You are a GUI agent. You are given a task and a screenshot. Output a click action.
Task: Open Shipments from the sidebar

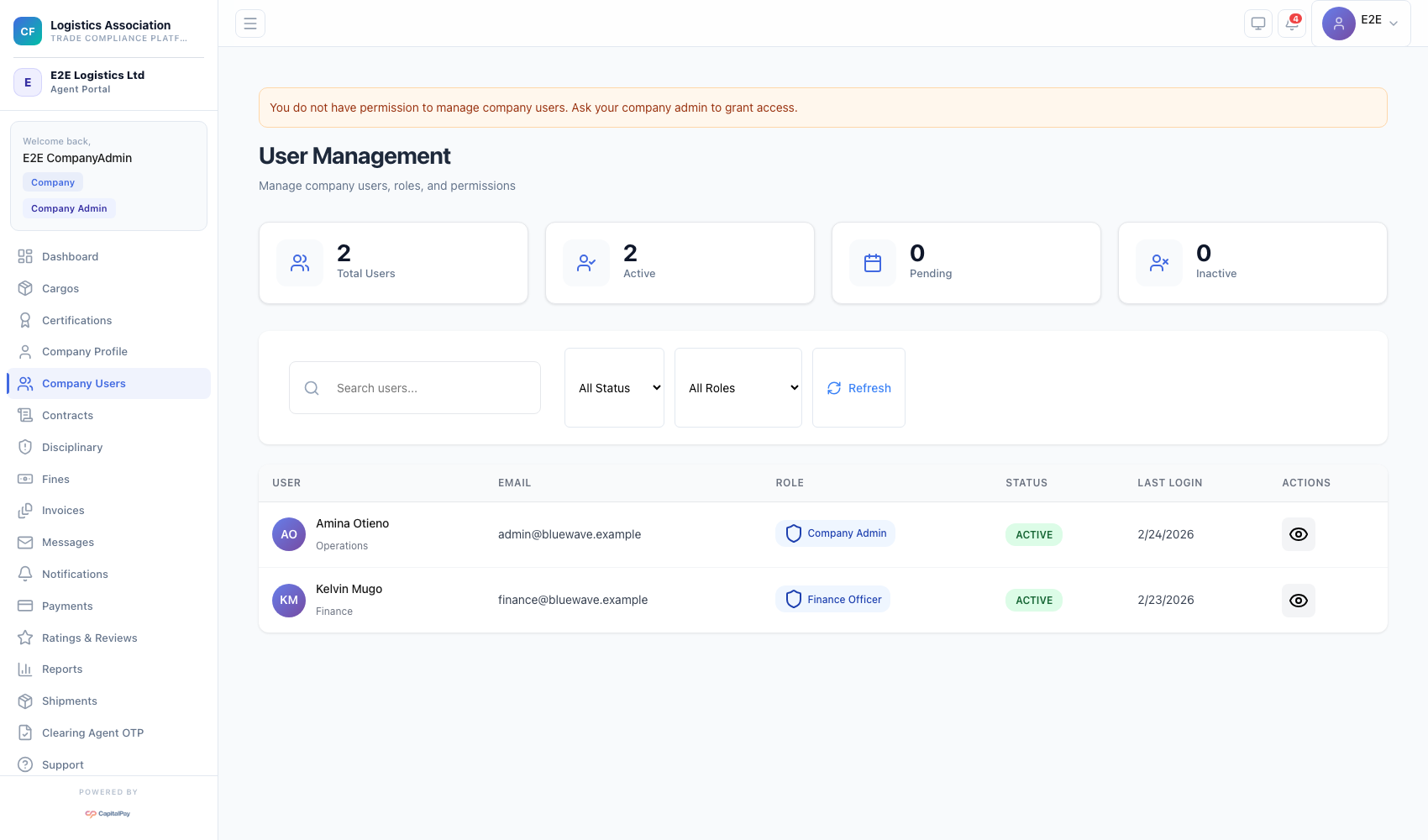(x=69, y=701)
